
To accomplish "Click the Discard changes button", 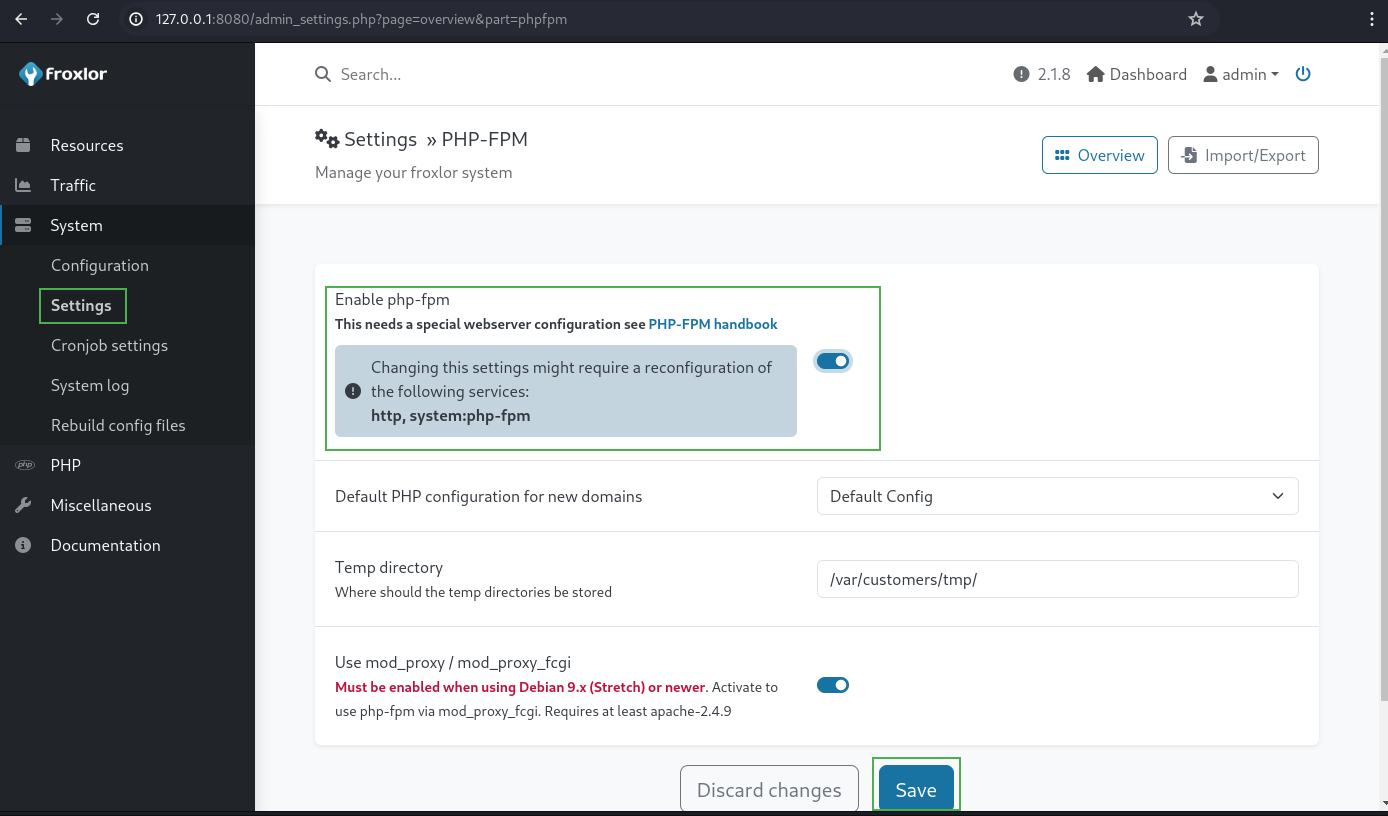I will pyautogui.click(x=769, y=789).
